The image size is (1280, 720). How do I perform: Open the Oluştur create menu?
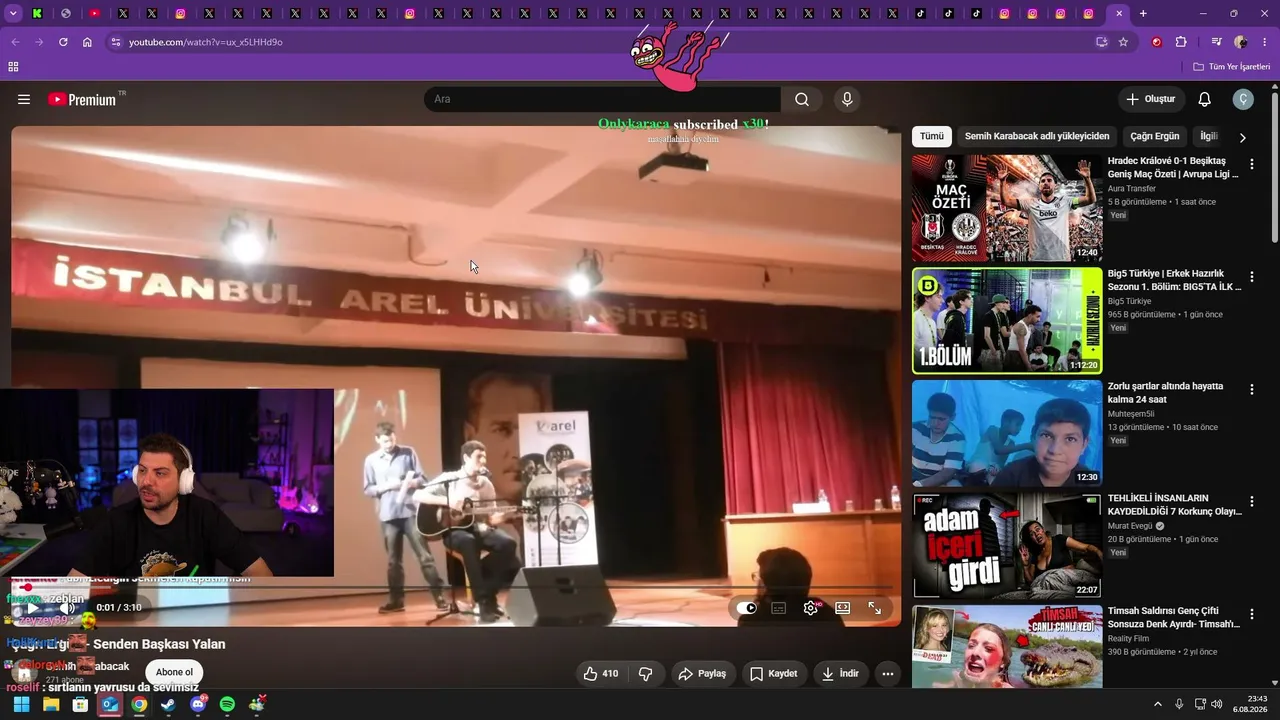pyautogui.click(x=1151, y=99)
